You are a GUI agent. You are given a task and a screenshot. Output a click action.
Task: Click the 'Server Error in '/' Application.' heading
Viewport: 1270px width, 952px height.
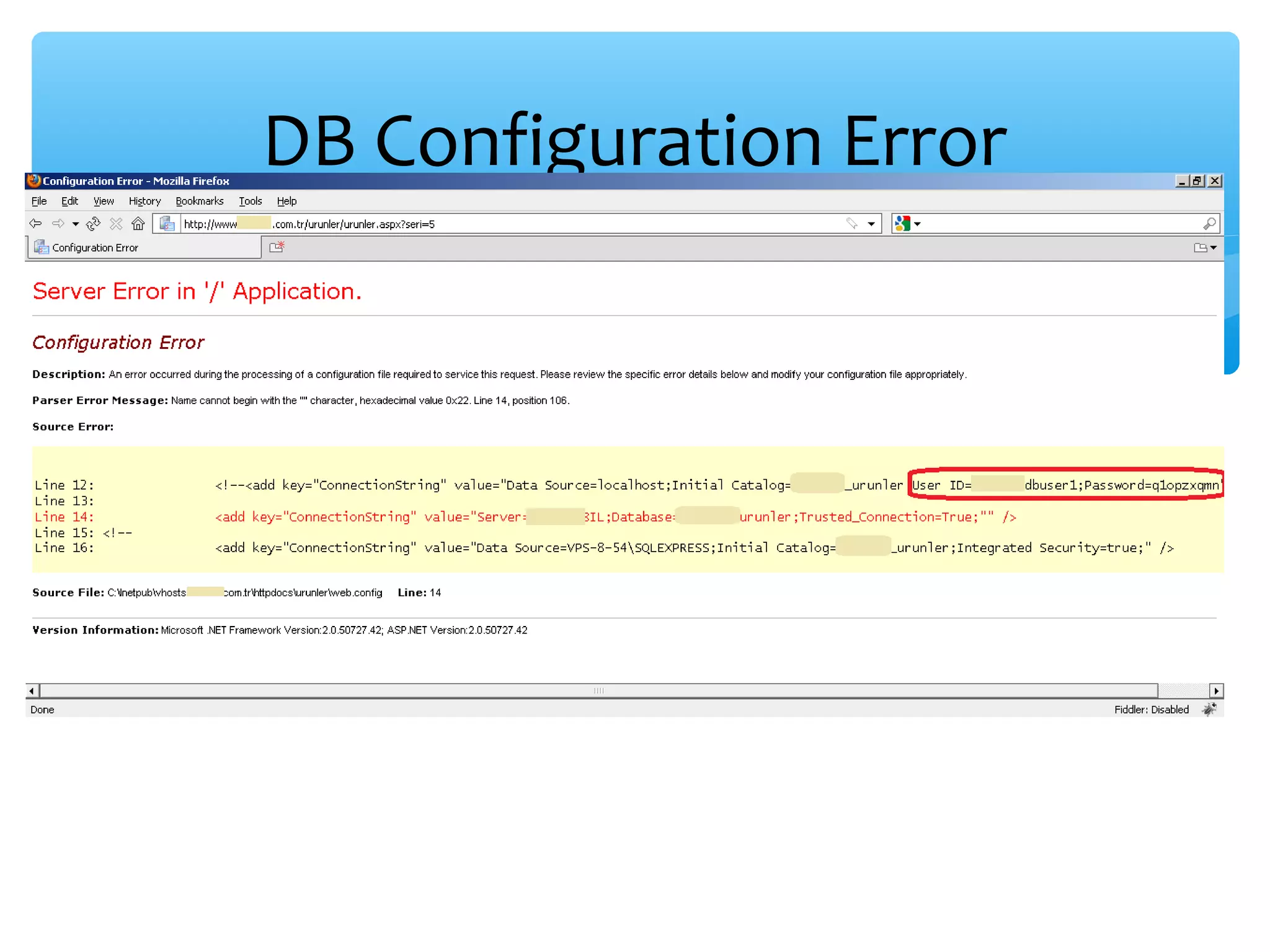tap(197, 291)
